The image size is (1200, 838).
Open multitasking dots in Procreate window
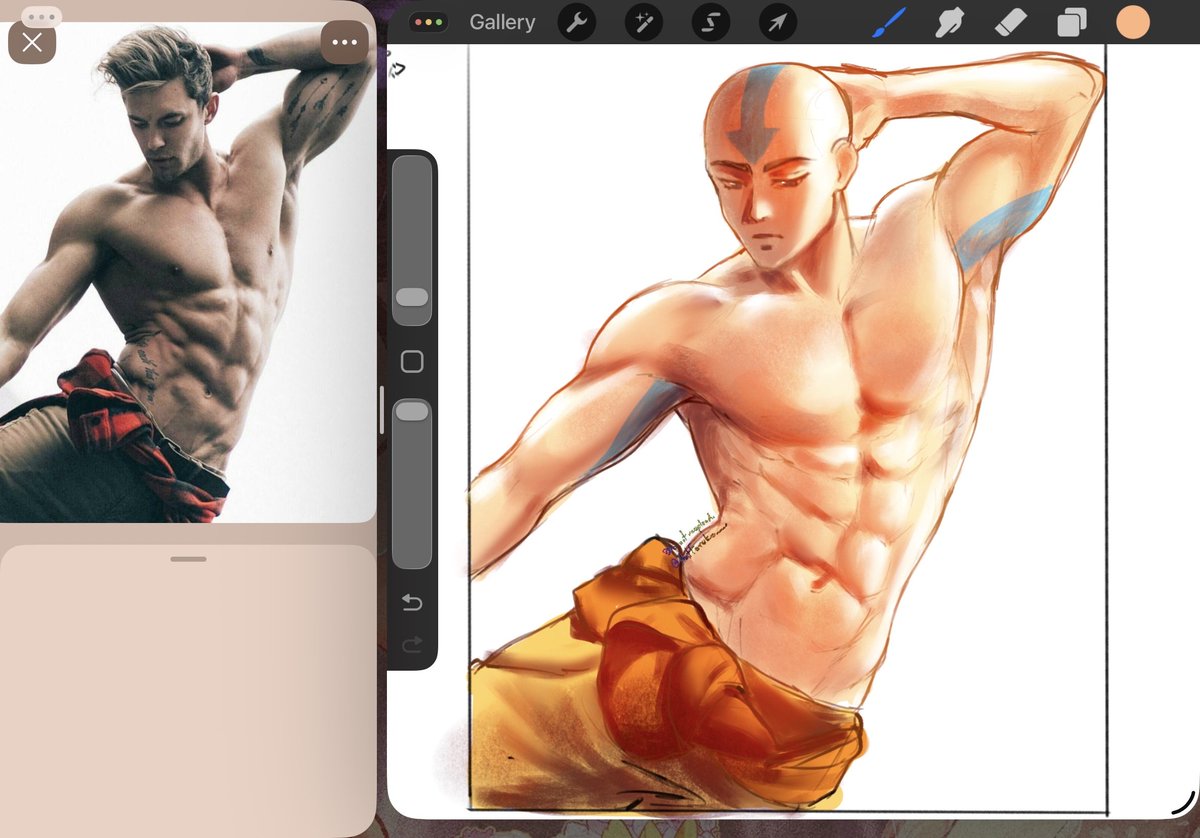(429, 21)
